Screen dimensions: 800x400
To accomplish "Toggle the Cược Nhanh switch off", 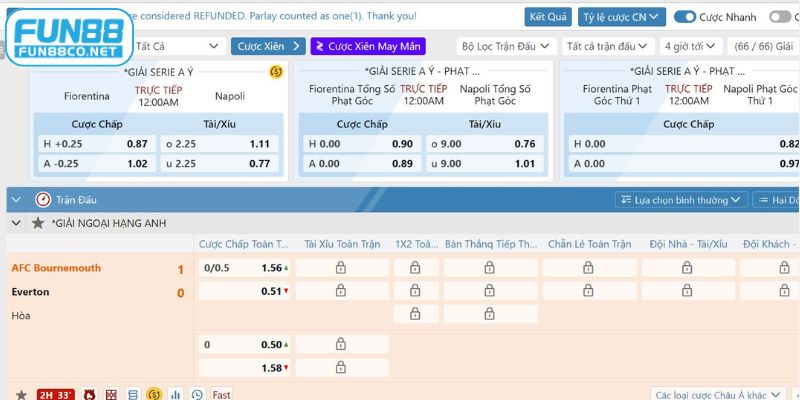I will click(x=685, y=17).
